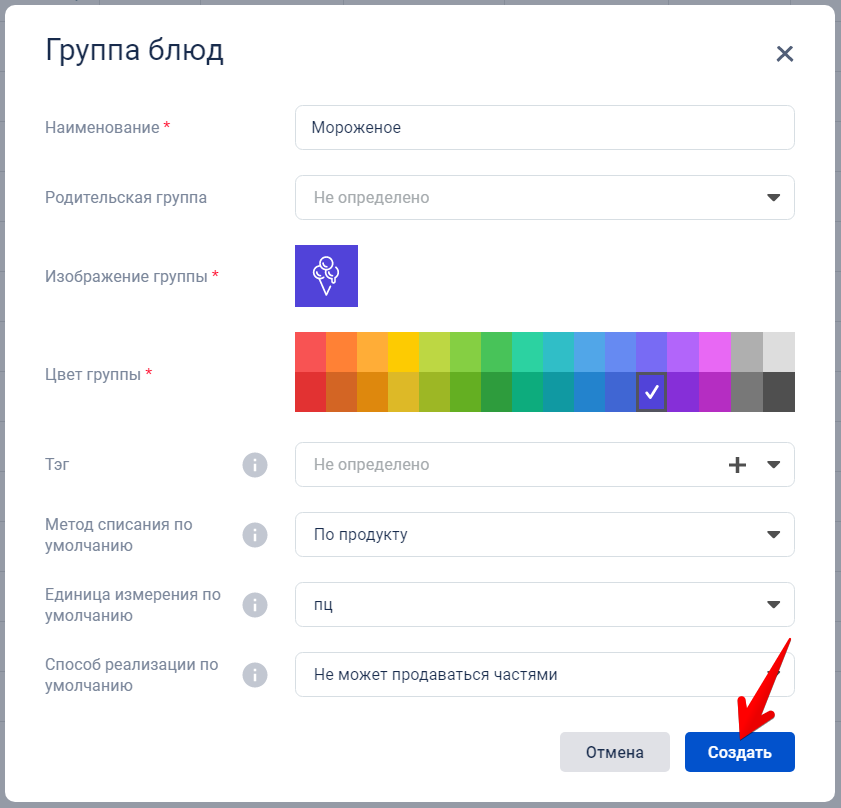Click the Отмена button

615,752
